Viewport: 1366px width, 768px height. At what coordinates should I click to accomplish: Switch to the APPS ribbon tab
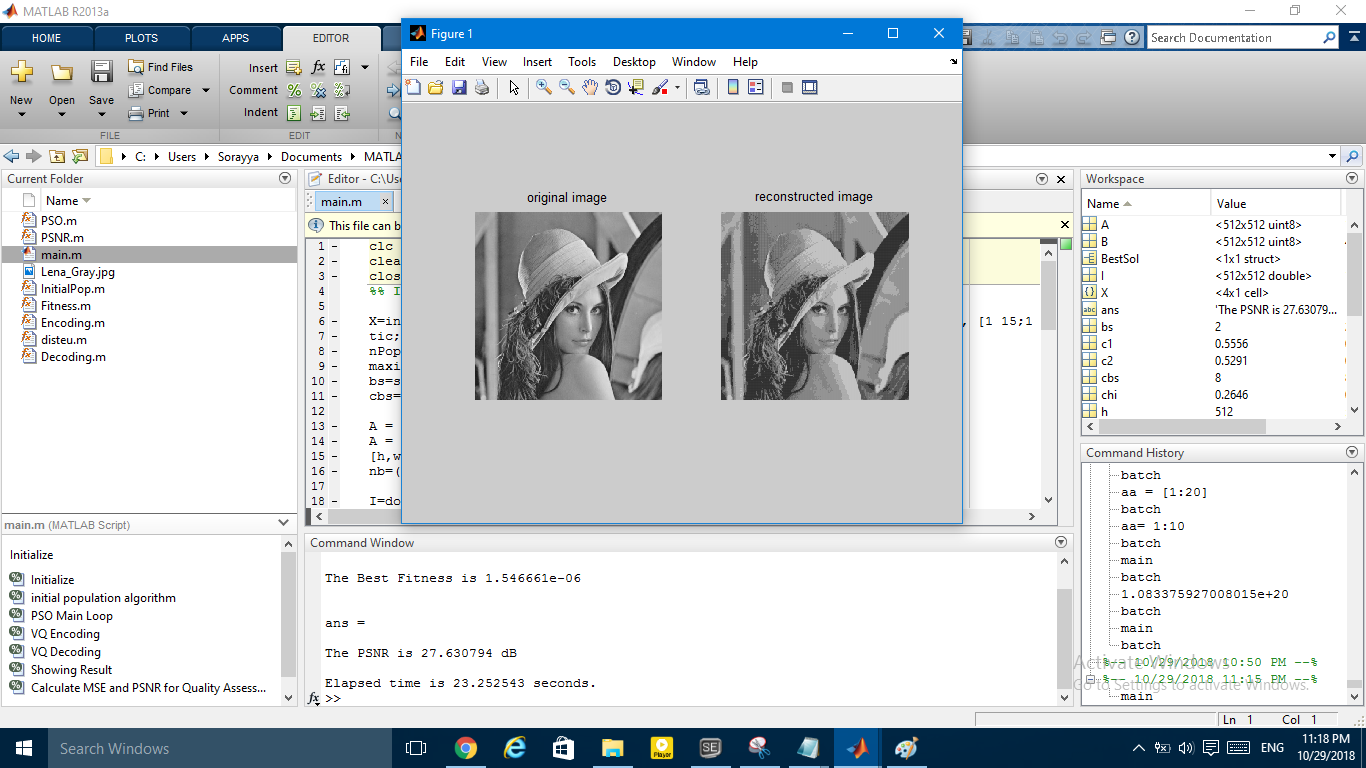coord(236,38)
